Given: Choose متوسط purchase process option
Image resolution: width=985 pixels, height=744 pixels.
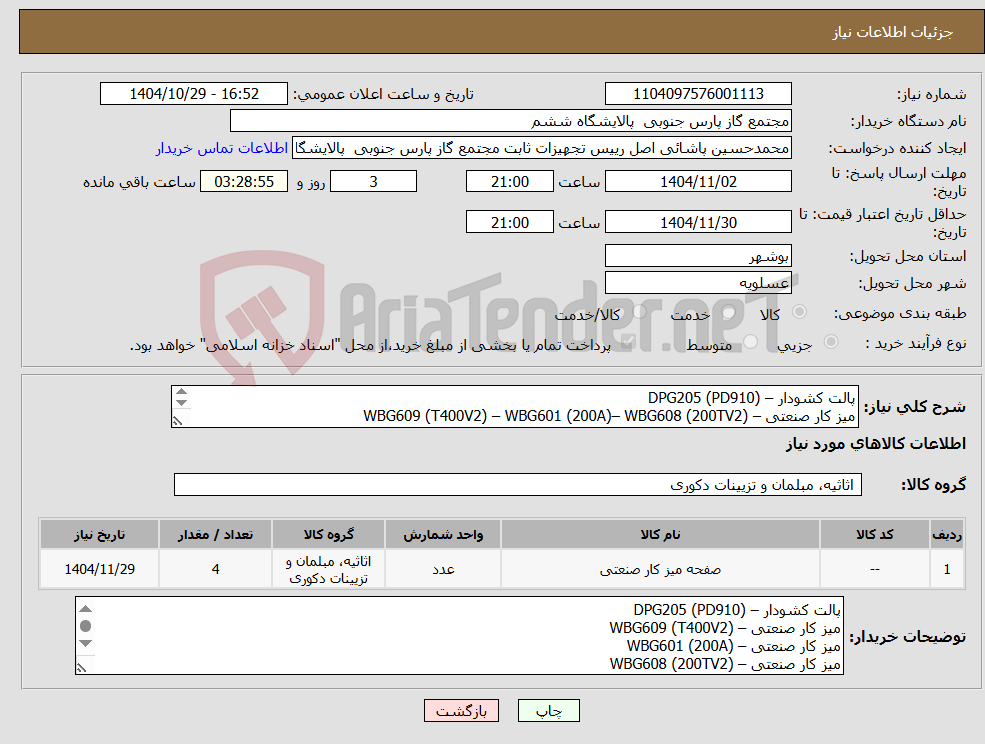Looking at the screenshot, I should [751, 339].
